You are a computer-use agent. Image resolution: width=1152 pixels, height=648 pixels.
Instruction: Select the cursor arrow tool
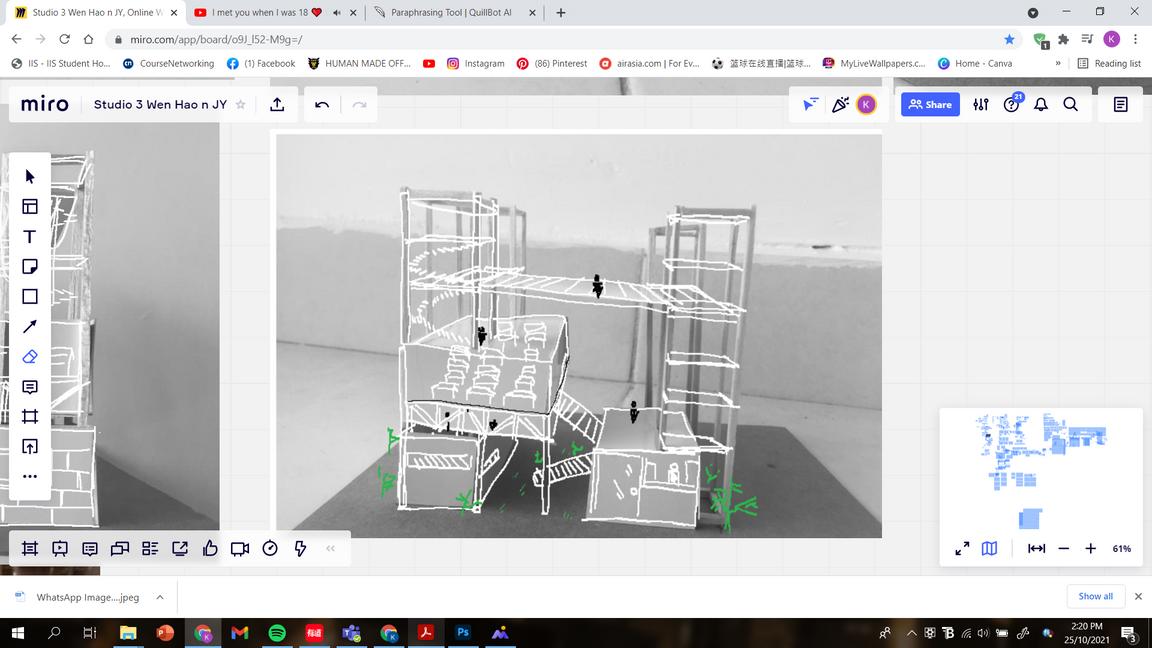(x=29, y=176)
